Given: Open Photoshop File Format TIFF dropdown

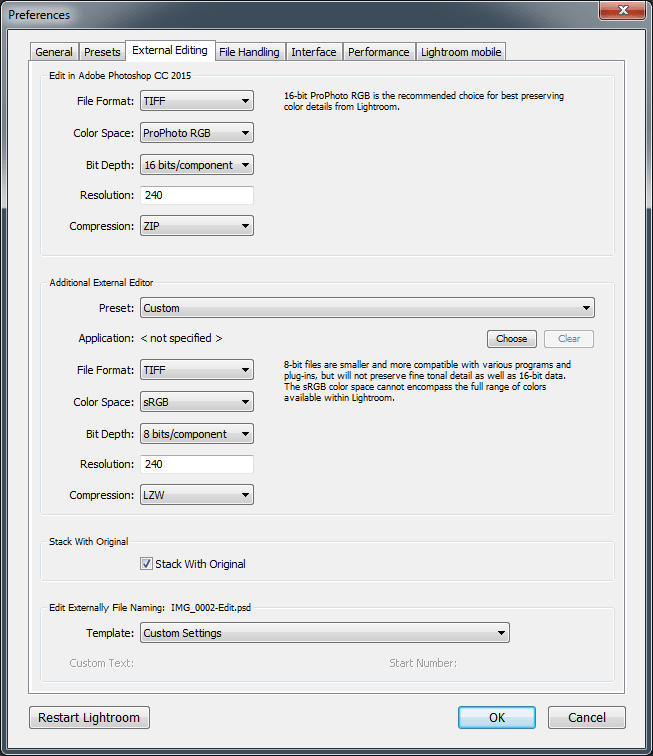Looking at the screenshot, I should point(197,101).
